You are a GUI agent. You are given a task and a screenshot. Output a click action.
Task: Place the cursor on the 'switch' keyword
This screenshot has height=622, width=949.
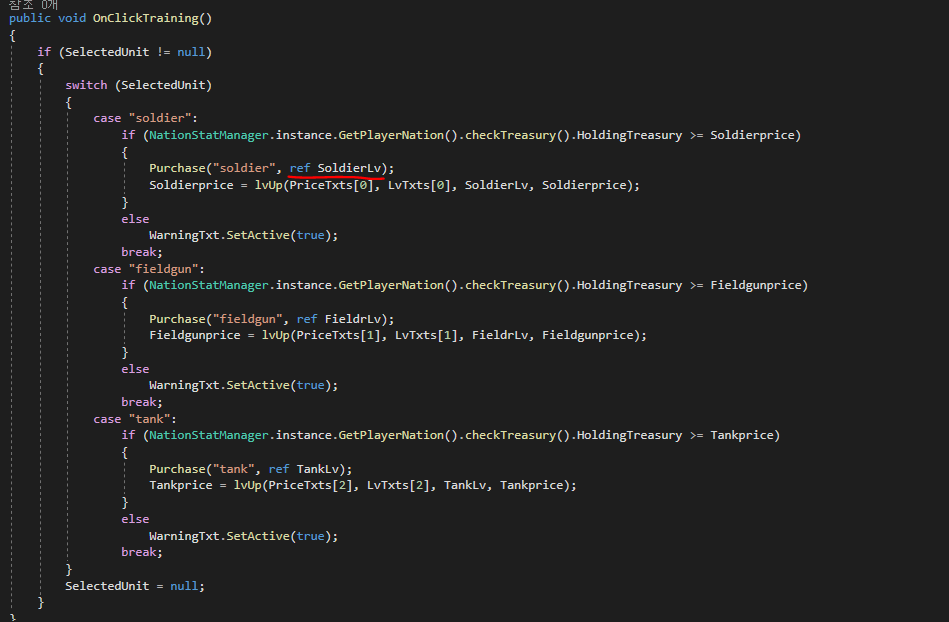tap(86, 85)
